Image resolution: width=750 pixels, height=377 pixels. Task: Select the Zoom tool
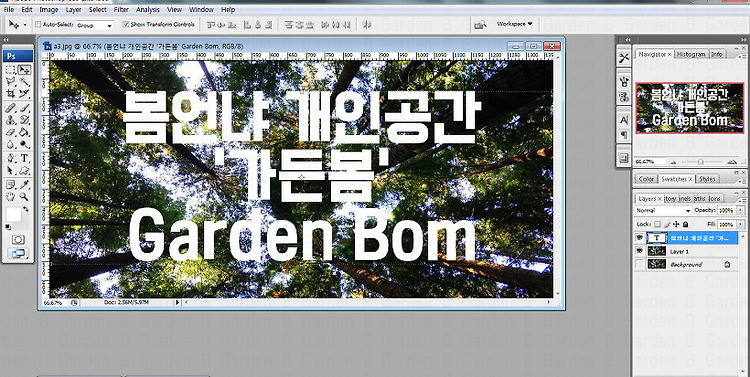pyautogui.click(x=24, y=196)
